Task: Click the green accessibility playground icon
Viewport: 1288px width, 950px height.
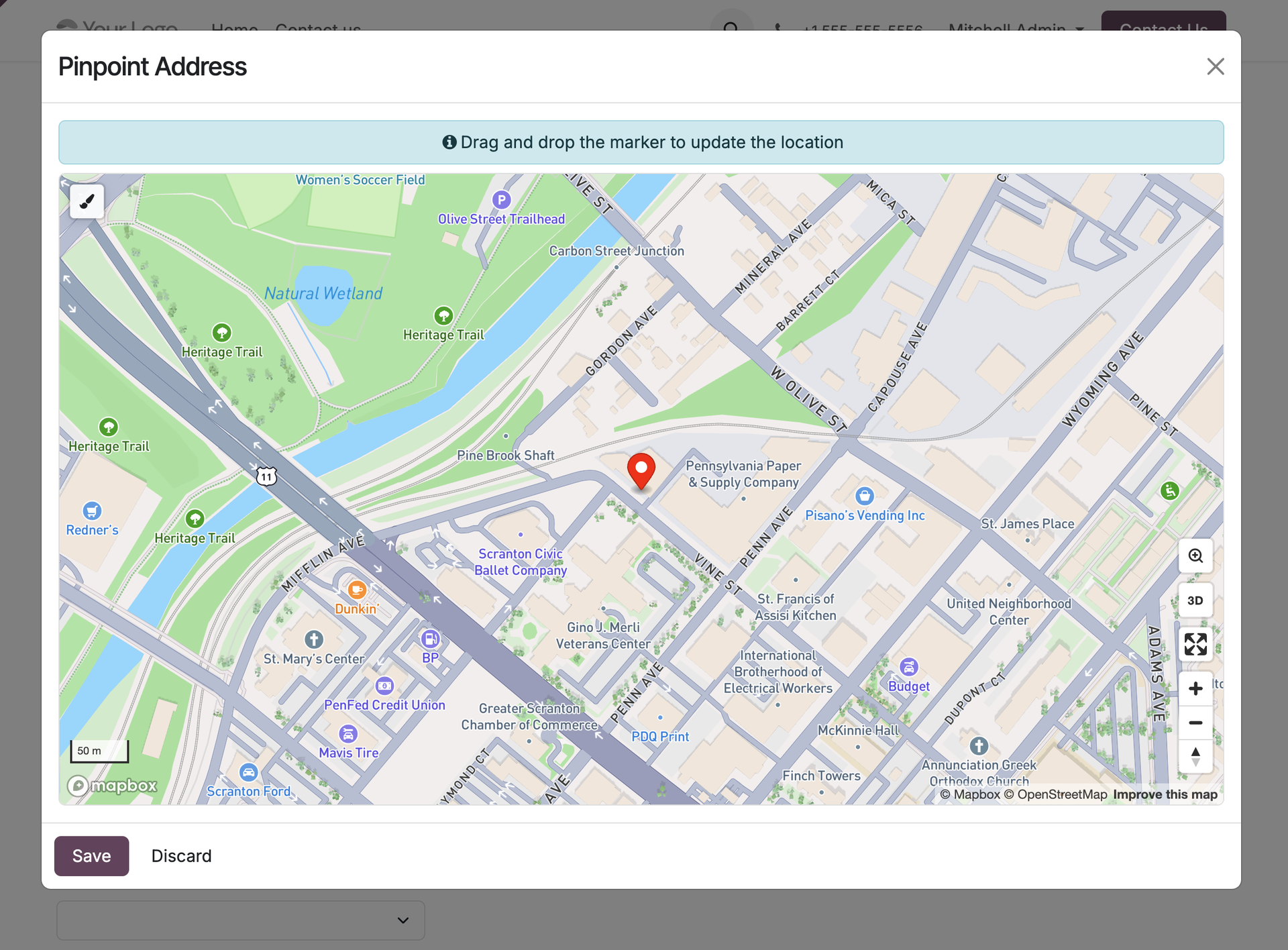Action: point(1170,491)
